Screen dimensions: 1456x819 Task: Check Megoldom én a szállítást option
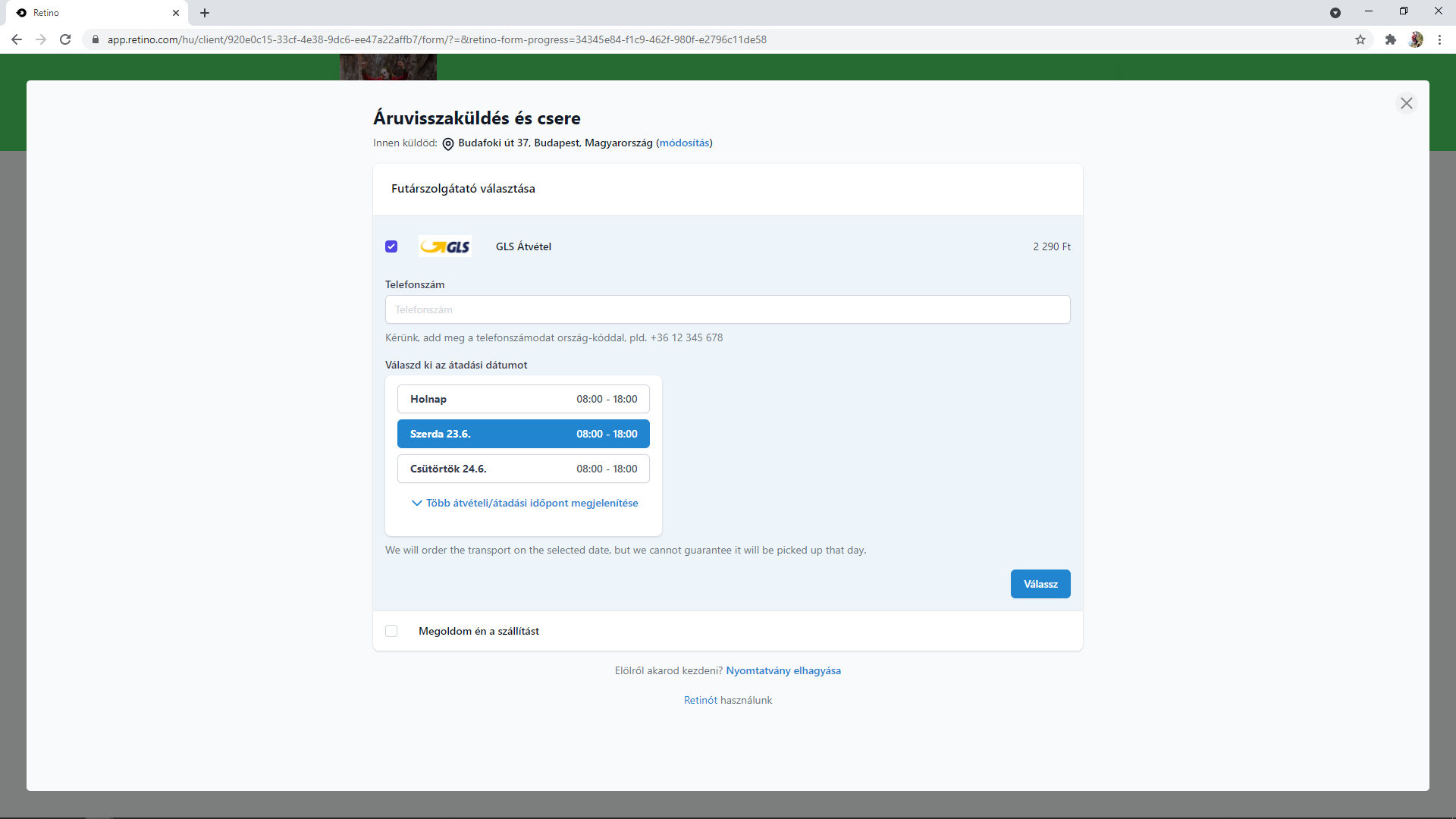pos(391,631)
